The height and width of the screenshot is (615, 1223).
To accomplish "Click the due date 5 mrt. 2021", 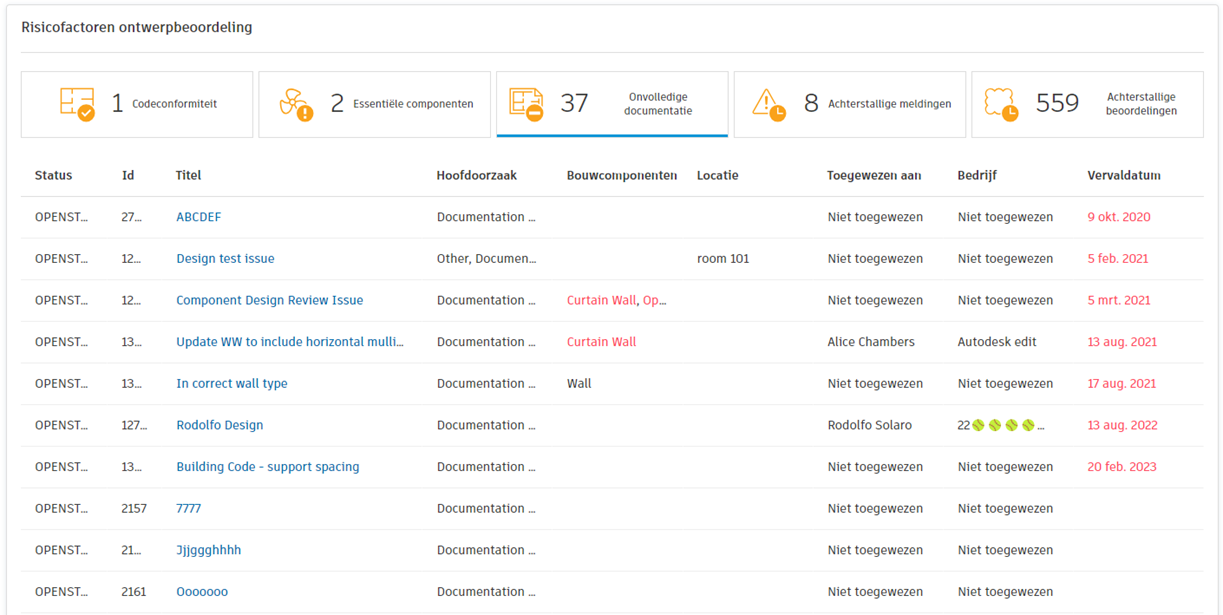I will [x=1119, y=300].
